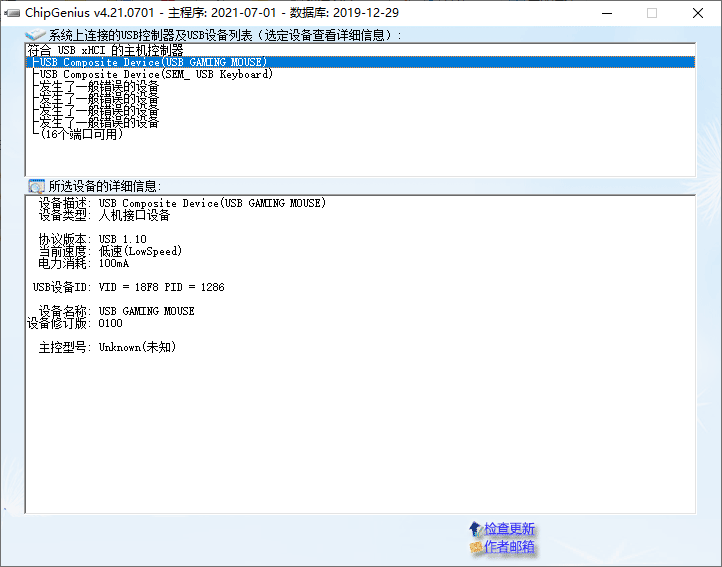
Task: Open the 检查更新 check-for-updates link
Action: click(x=509, y=529)
